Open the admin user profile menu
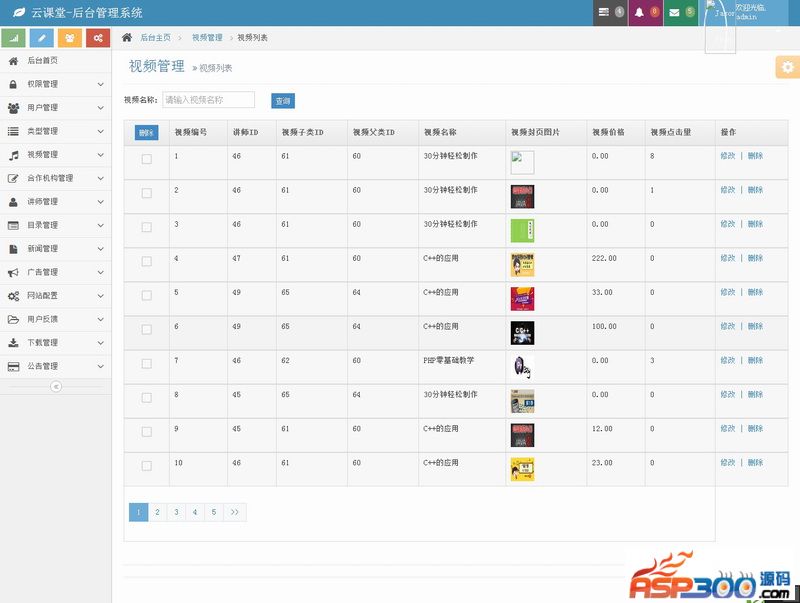This screenshot has width=800, height=603. click(x=745, y=12)
